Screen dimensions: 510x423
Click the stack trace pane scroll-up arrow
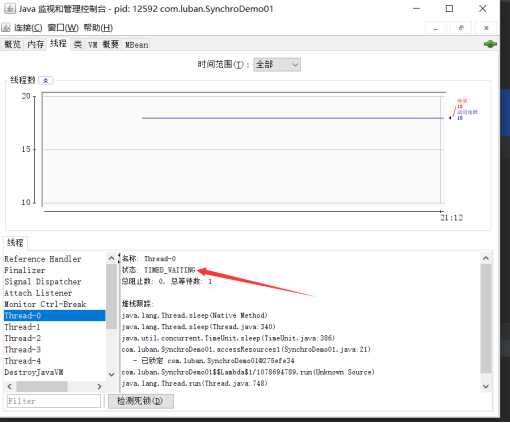(x=486, y=258)
